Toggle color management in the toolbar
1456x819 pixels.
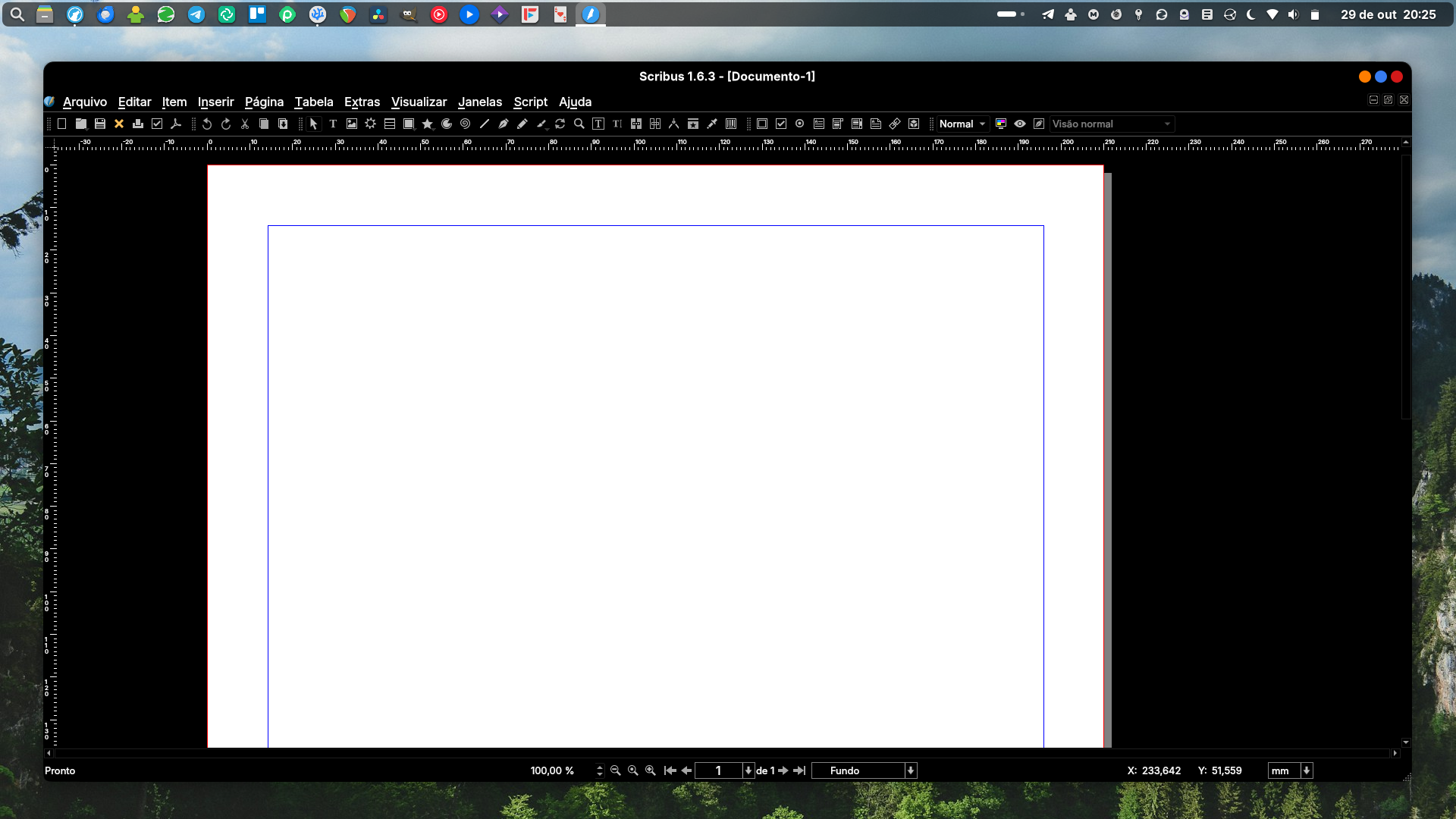pyautogui.click(x=1002, y=124)
